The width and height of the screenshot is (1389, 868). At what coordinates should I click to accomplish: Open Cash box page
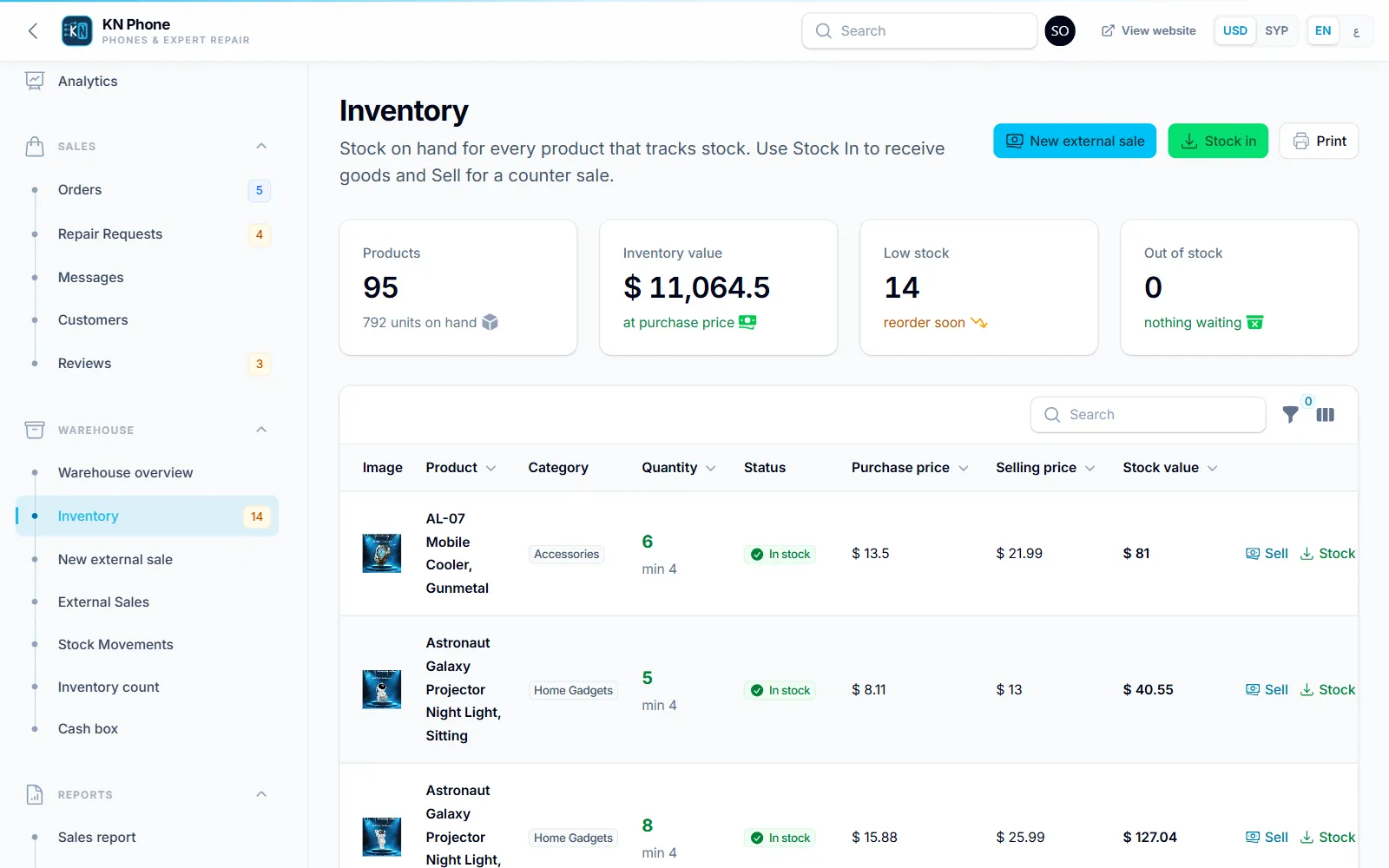tap(148, 729)
